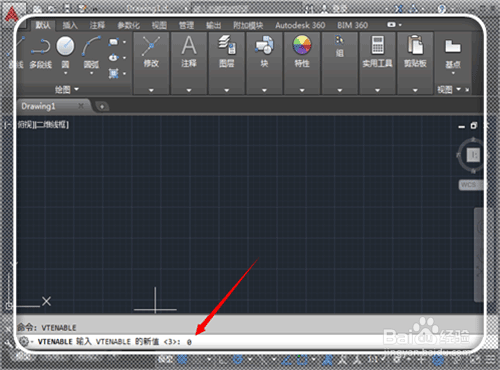This screenshot has width=500, height=370.
Task: Switch to the Default (默认) ribbon tab
Action: (43, 25)
